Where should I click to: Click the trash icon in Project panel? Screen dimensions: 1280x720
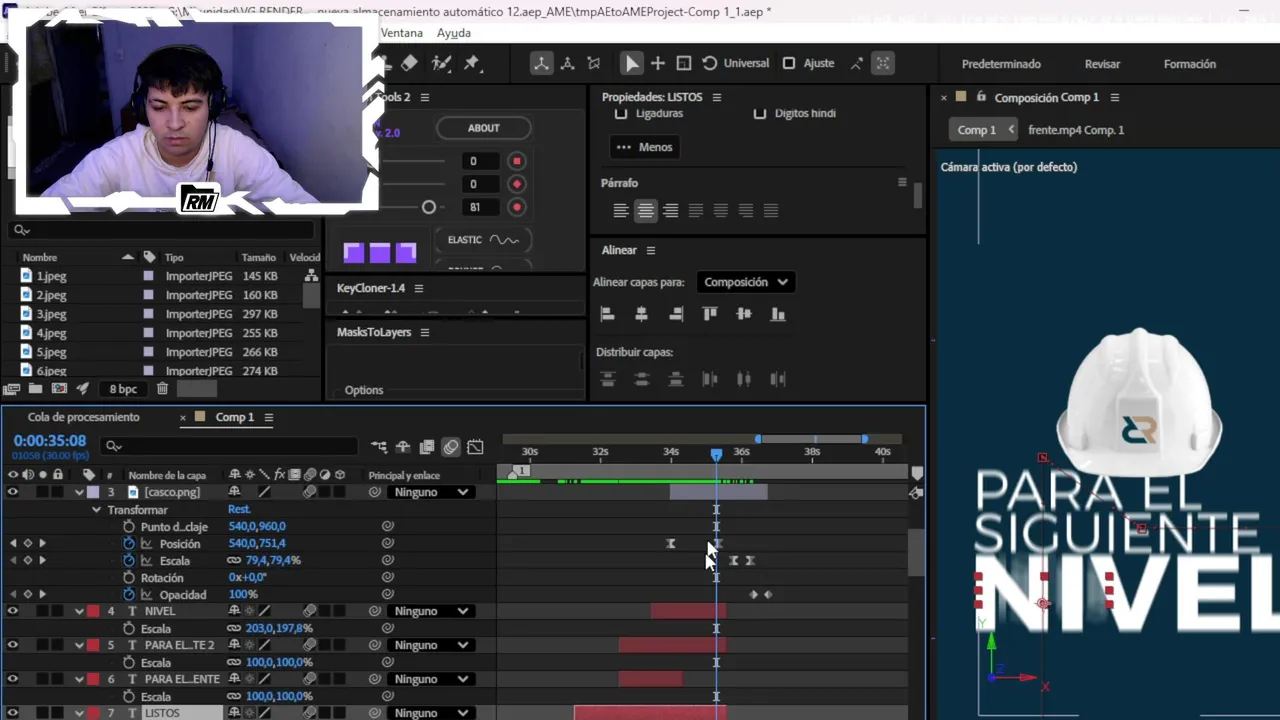(x=162, y=389)
